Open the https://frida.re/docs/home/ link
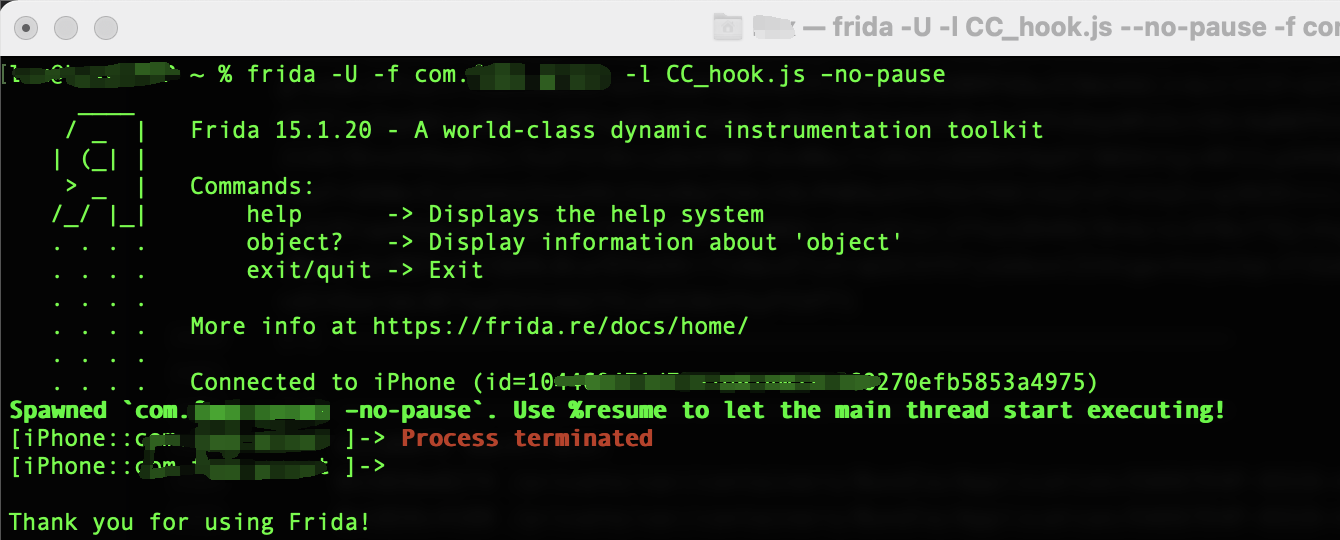This screenshot has width=1340, height=540. coord(560,326)
